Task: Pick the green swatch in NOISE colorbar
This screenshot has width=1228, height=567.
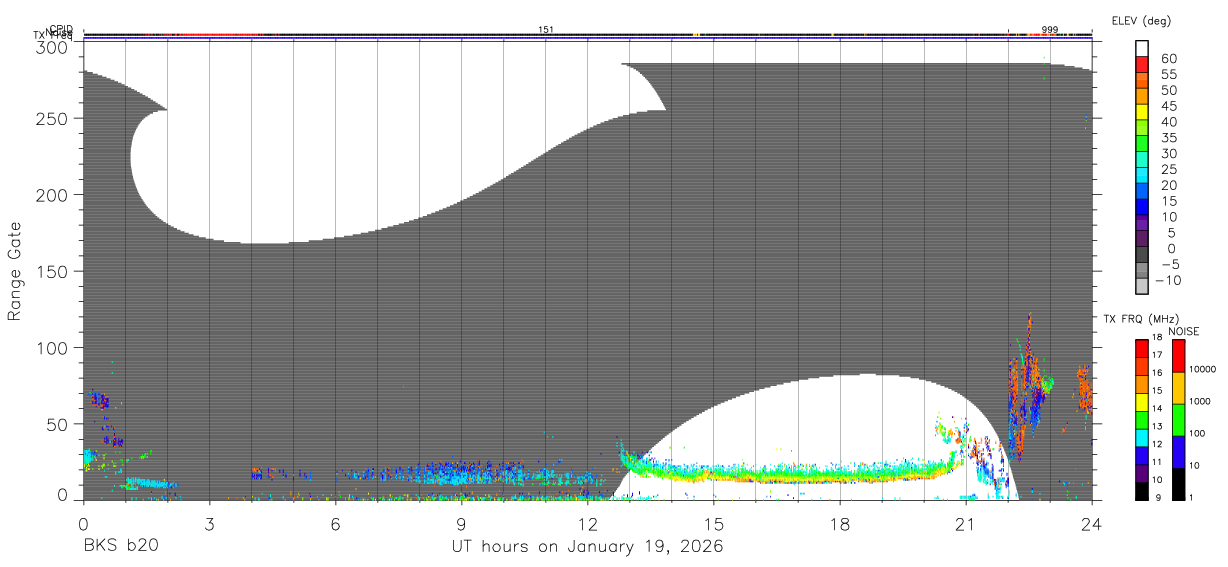Action: coord(1178,420)
